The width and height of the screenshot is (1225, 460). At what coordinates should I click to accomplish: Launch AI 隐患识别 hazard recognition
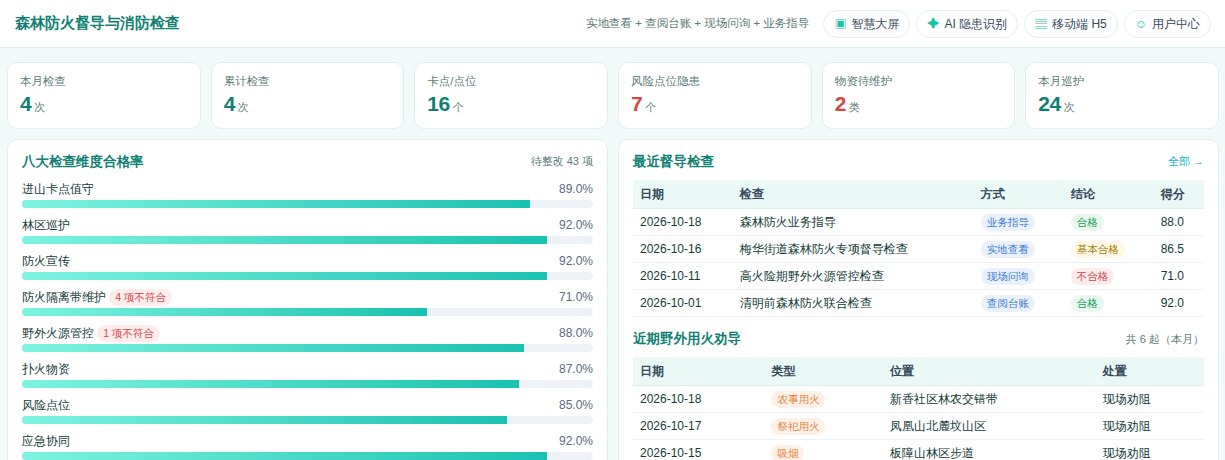point(967,24)
